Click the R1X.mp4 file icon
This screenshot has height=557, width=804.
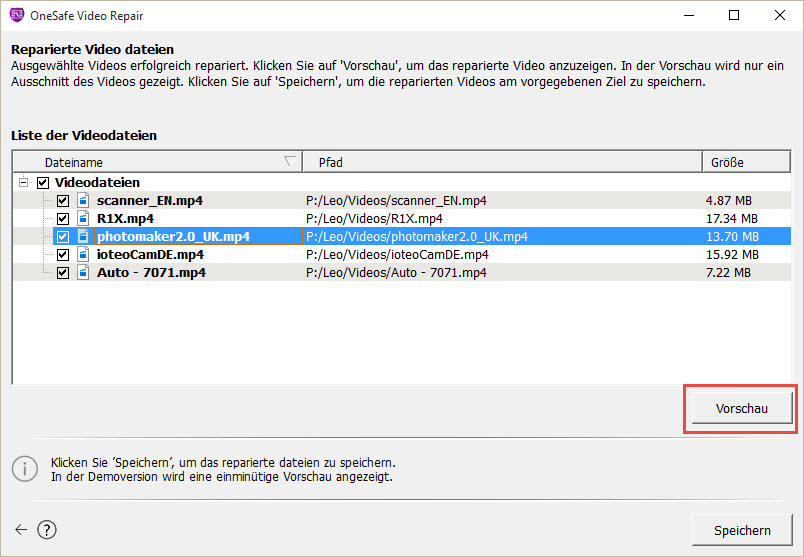point(83,218)
